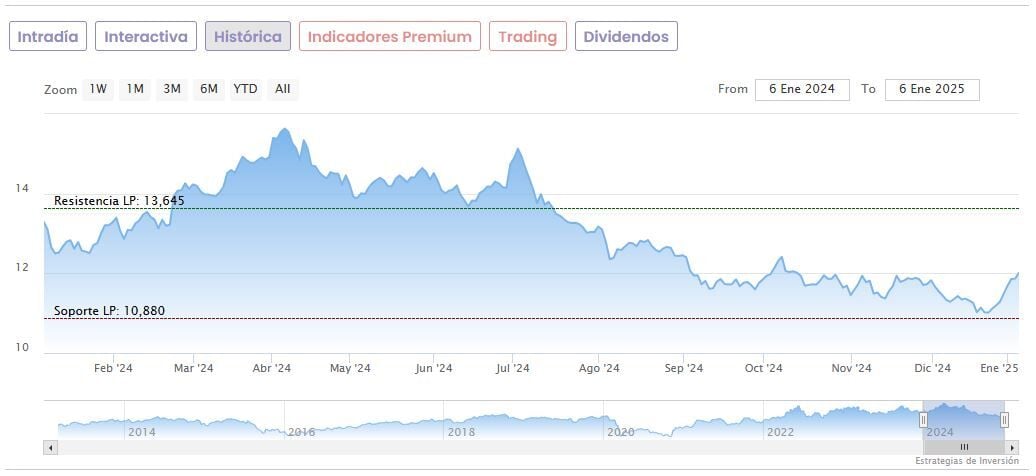This screenshot has width=1036, height=476.
Task: Click the To date field
Action: coord(931,89)
